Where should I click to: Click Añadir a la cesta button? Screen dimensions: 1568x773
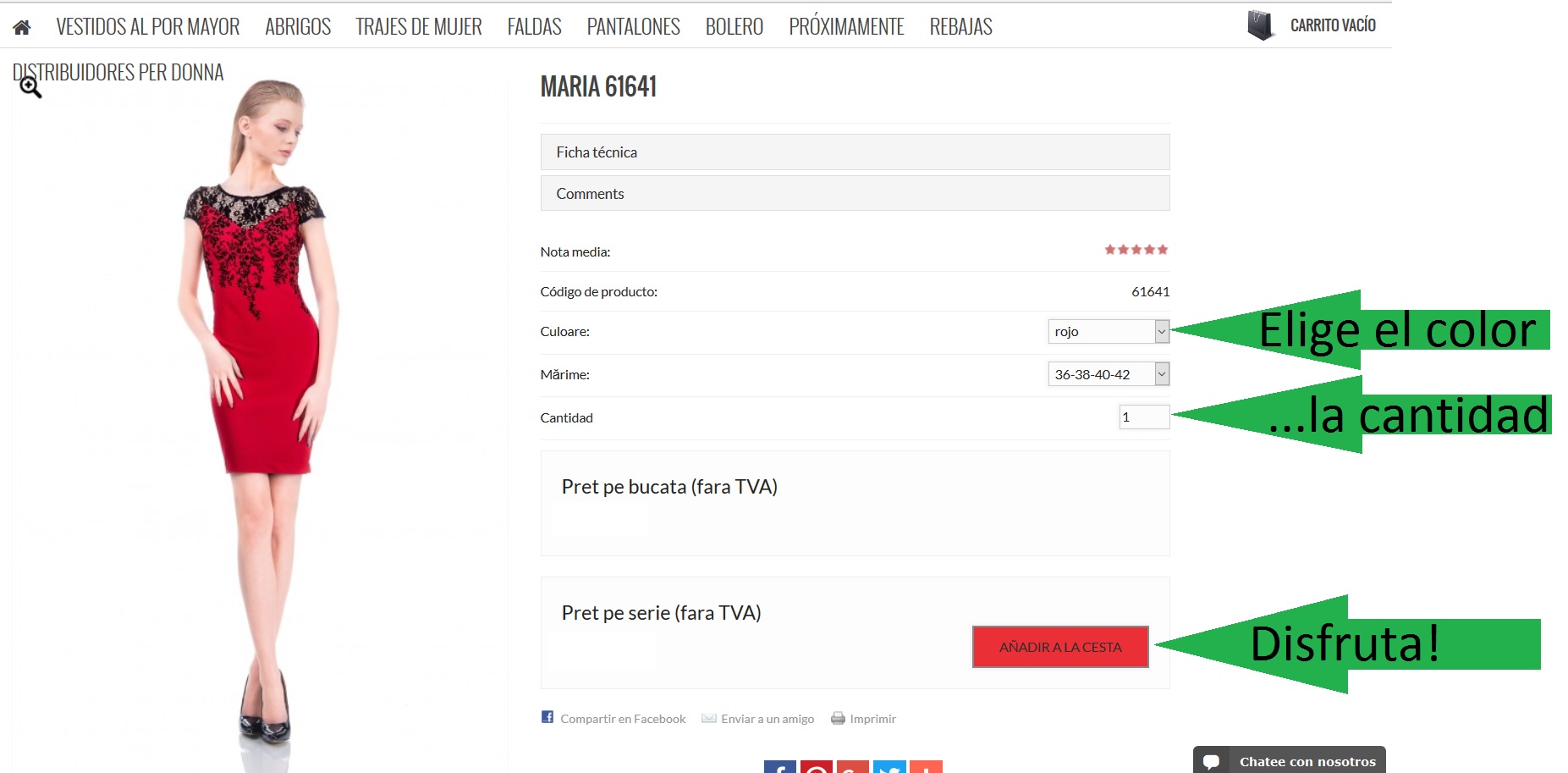(1060, 647)
